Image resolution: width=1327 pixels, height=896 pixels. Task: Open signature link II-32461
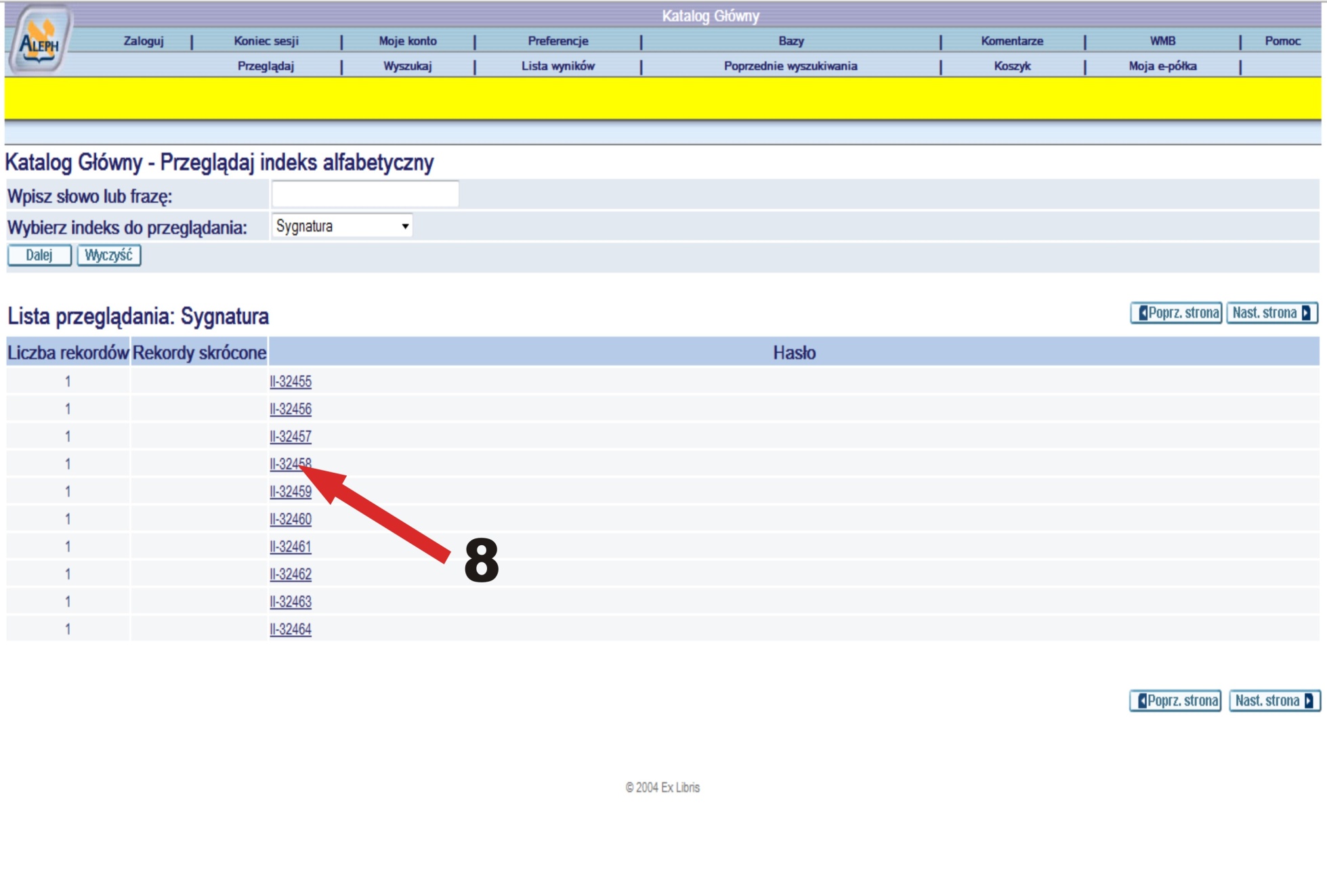pos(291,547)
